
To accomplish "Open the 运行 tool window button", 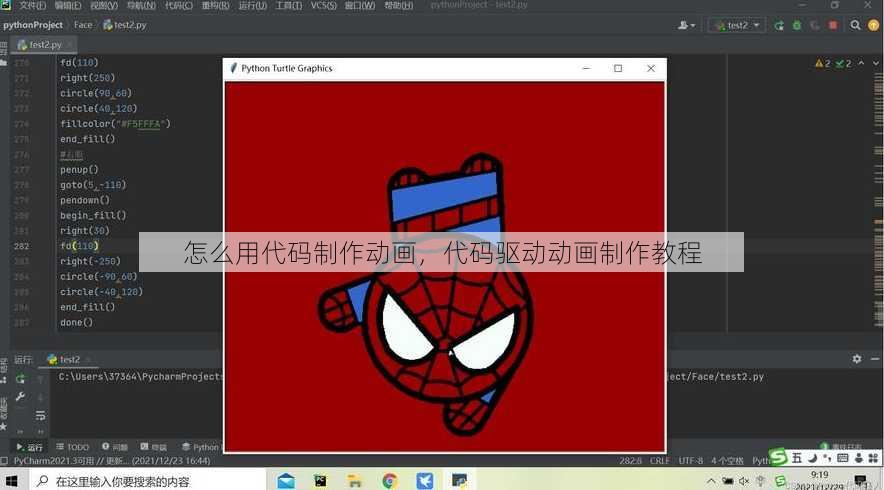I will [x=29, y=447].
